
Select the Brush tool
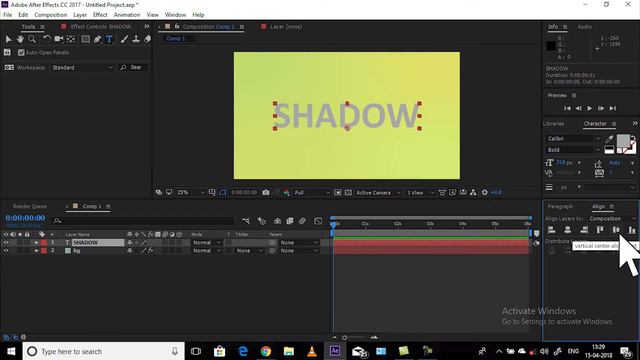(x=124, y=39)
